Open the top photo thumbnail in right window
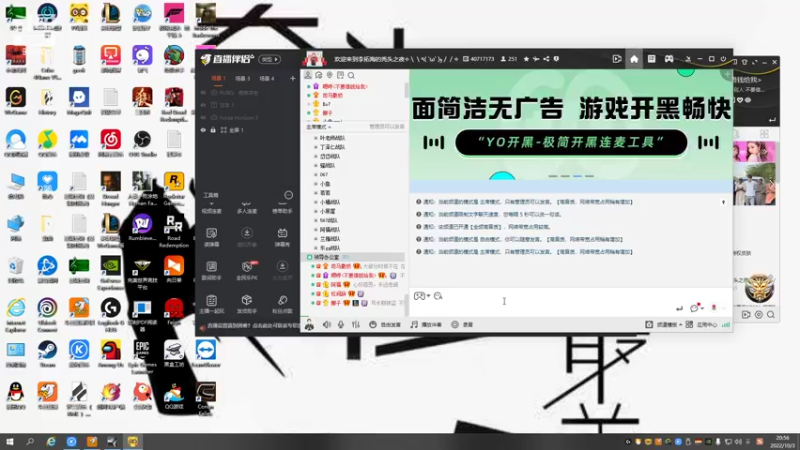Viewport: 800px width, 450px height. tap(754, 153)
